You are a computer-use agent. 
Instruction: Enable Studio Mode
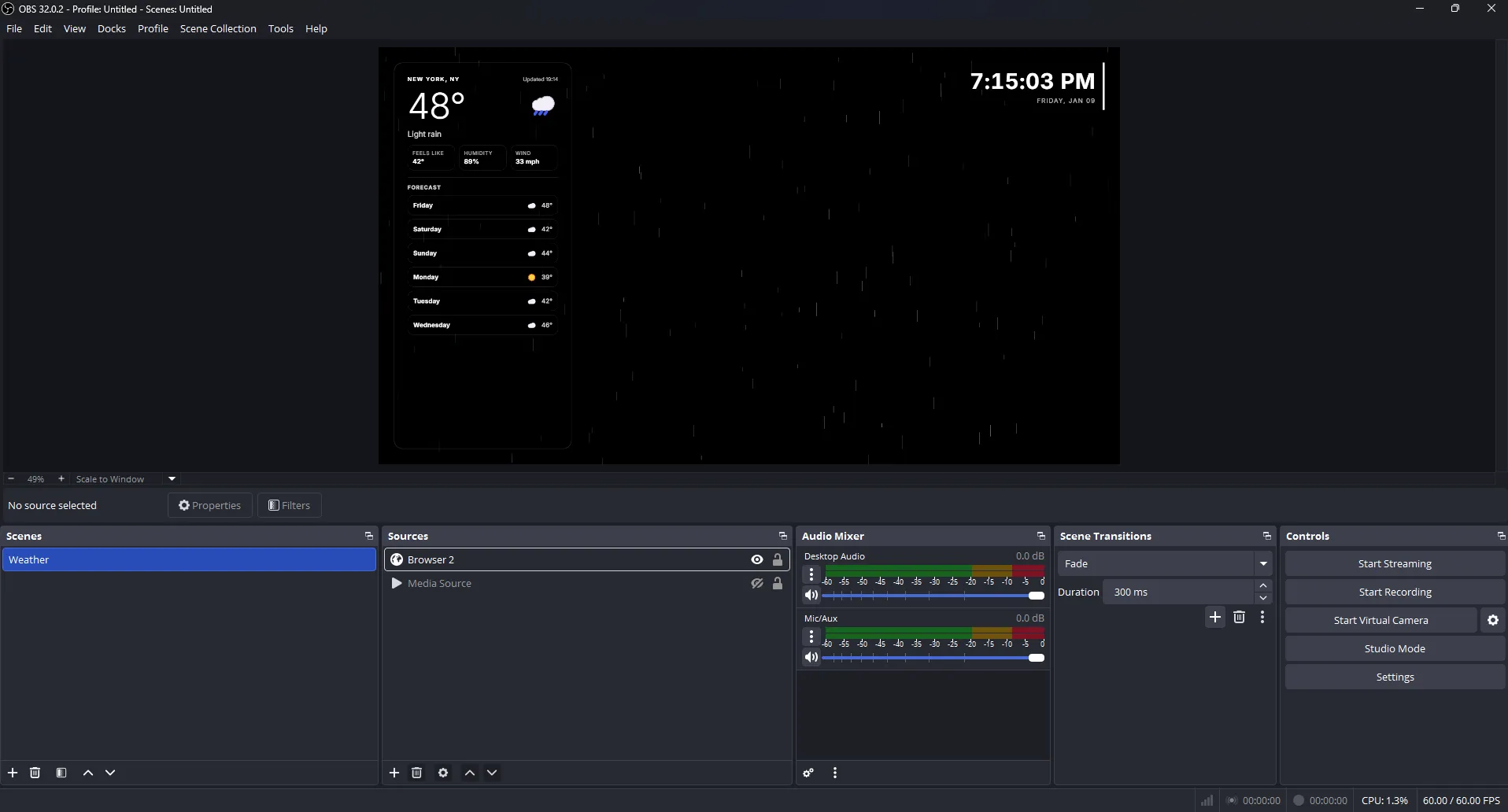[x=1395, y=648]
